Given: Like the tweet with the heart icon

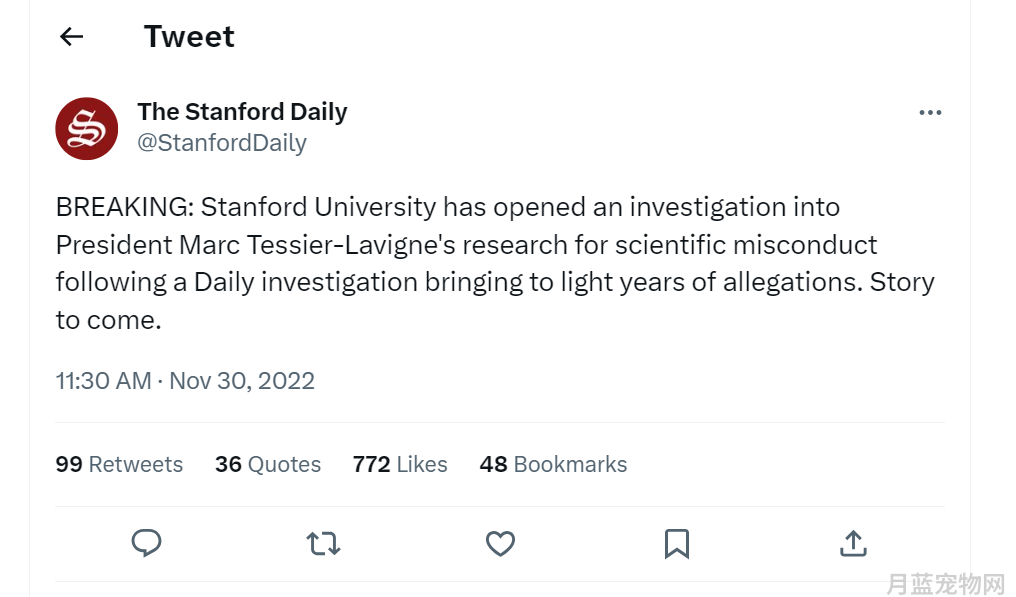Looking at the screenshot, I should click(x=500, y=544).
